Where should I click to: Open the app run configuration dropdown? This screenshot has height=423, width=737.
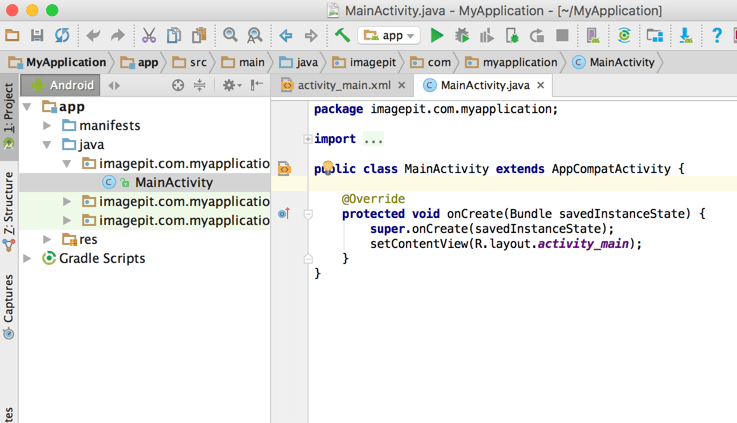click(389, 35)
